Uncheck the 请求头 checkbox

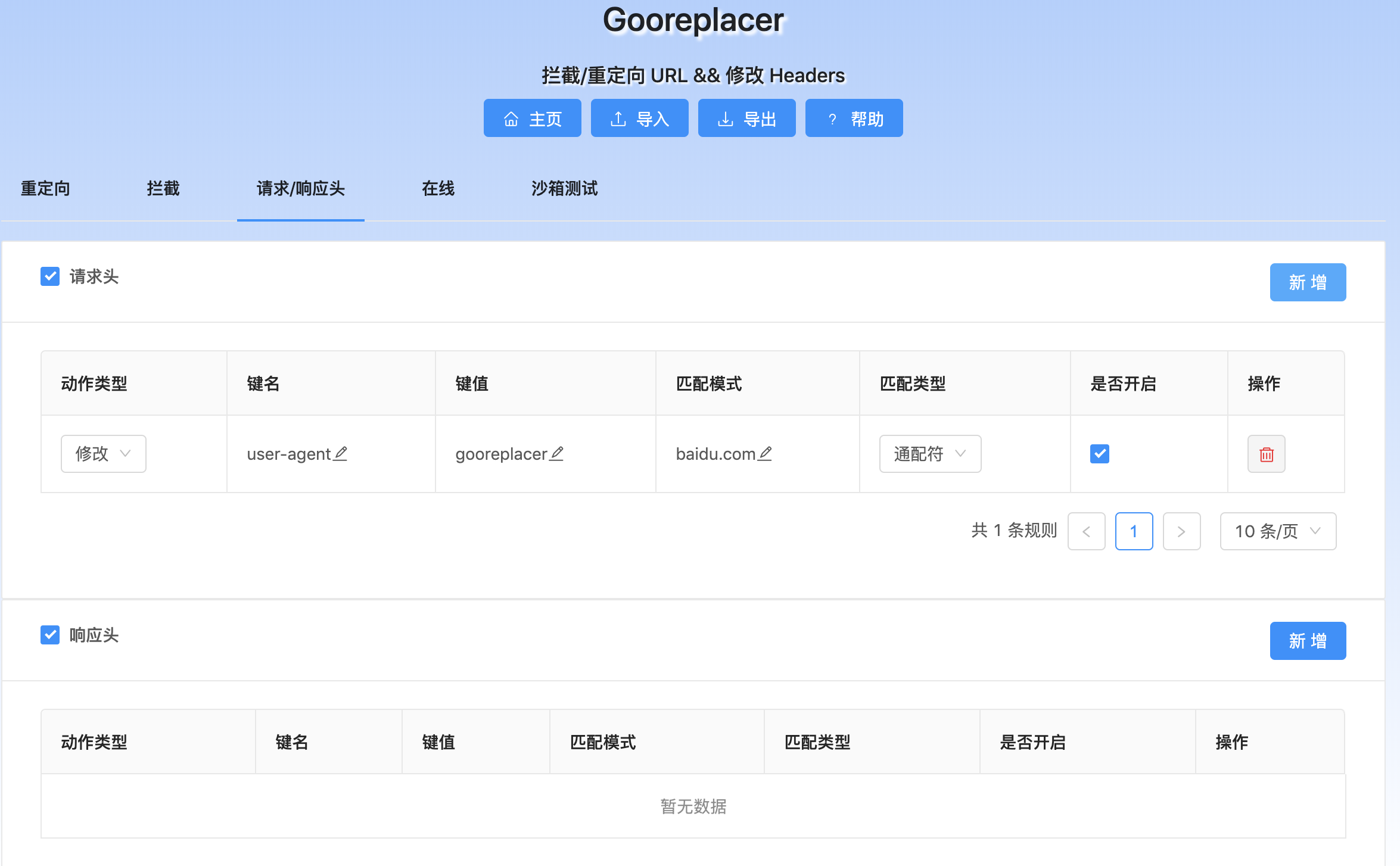[x=50, y=276]
